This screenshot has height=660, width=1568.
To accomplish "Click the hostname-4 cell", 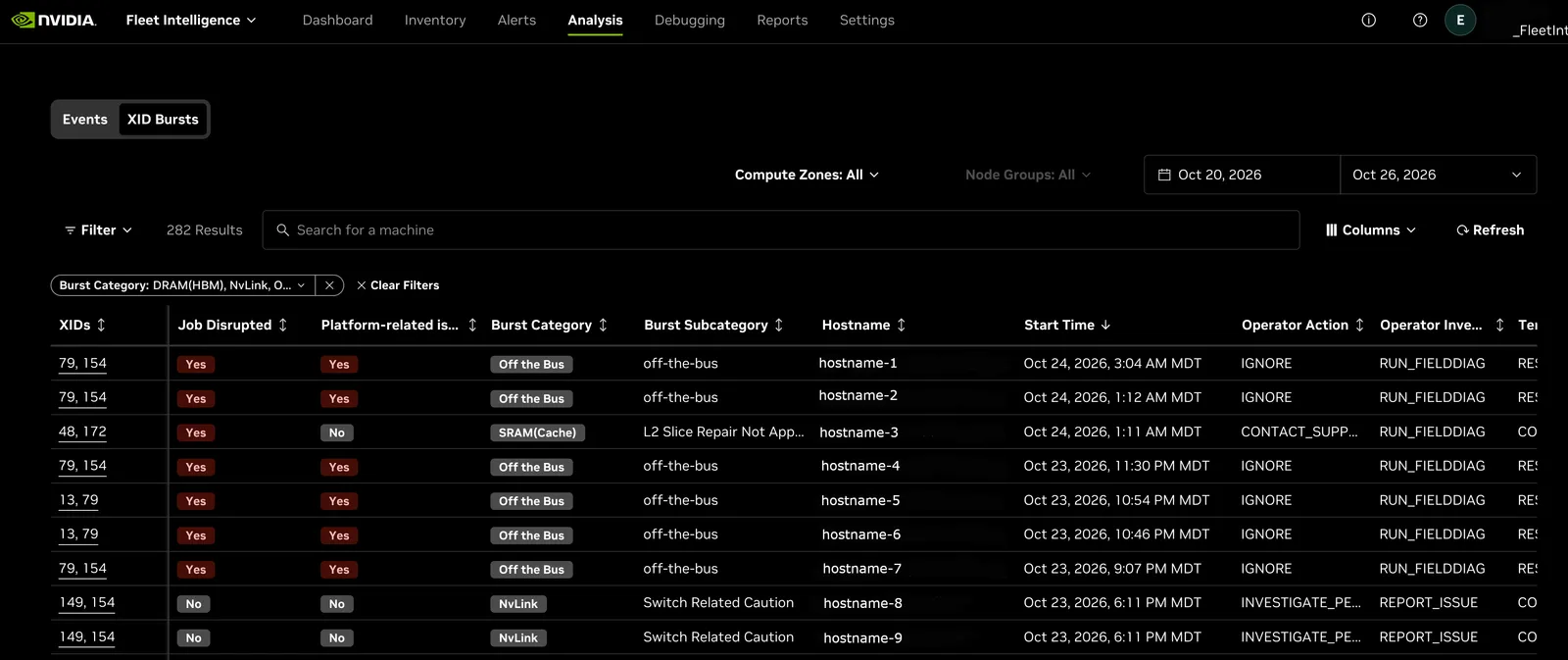I will click(860, 466).
